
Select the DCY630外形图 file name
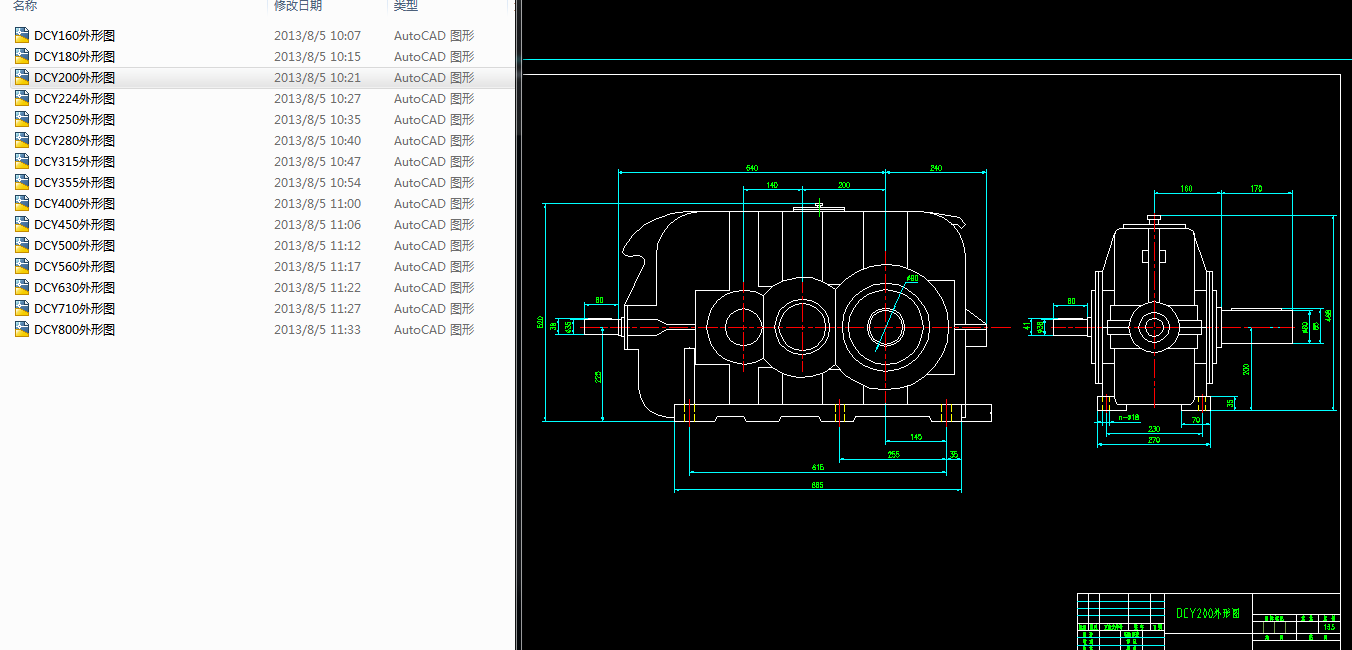pyautogui.click(x=74, y=287)
